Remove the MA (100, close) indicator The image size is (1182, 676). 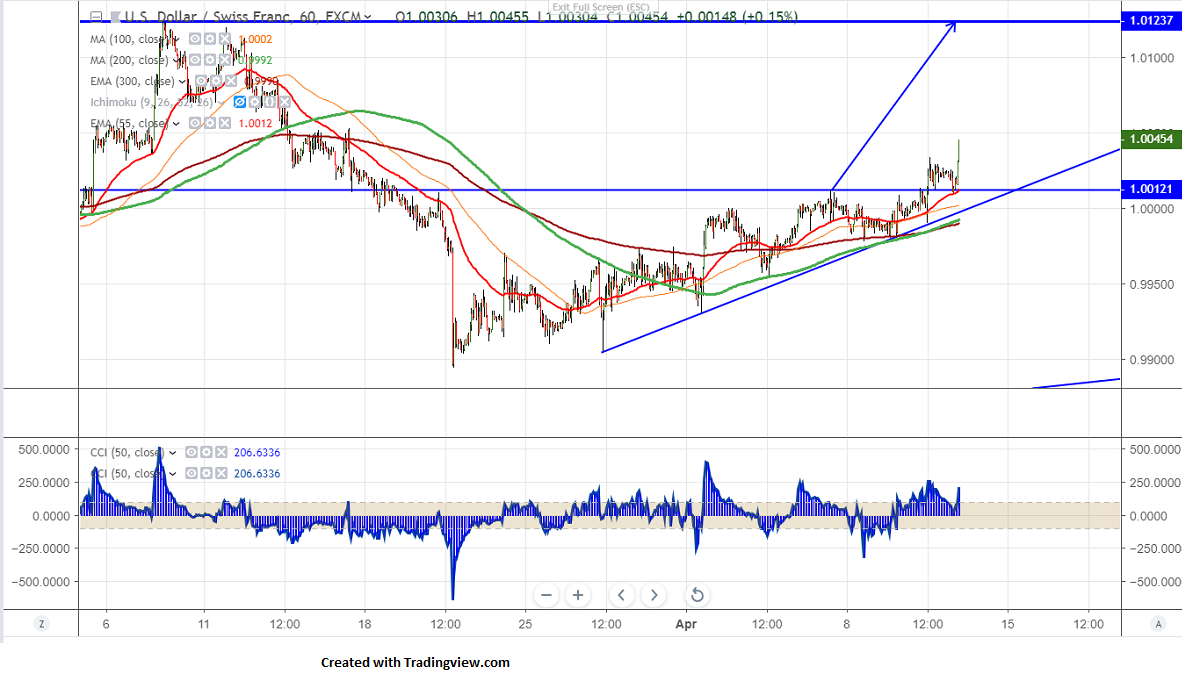click(x=225, y=39)
